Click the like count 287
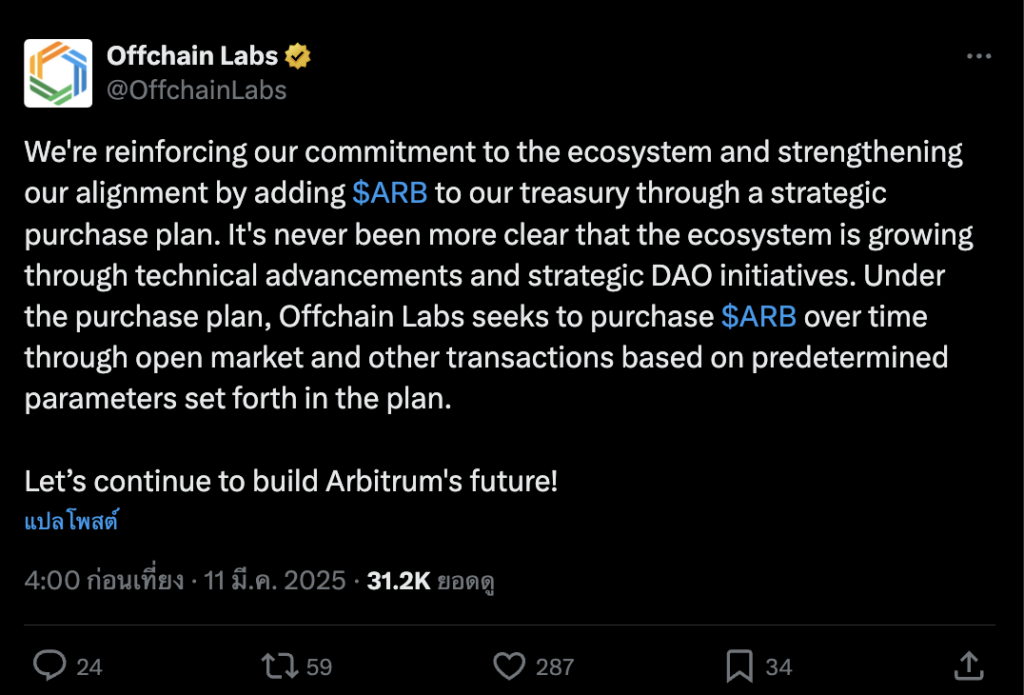This screenshot has height=695, width=1024. tap(555, 666)
